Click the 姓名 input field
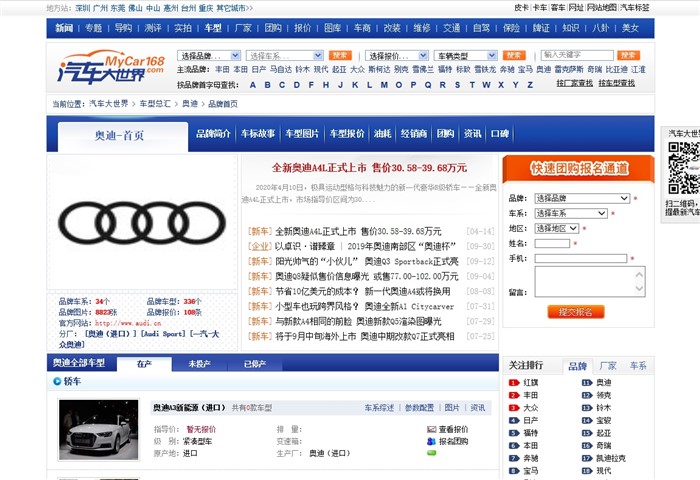This screenshot has height=480, width=700. (x=552, y=243)
